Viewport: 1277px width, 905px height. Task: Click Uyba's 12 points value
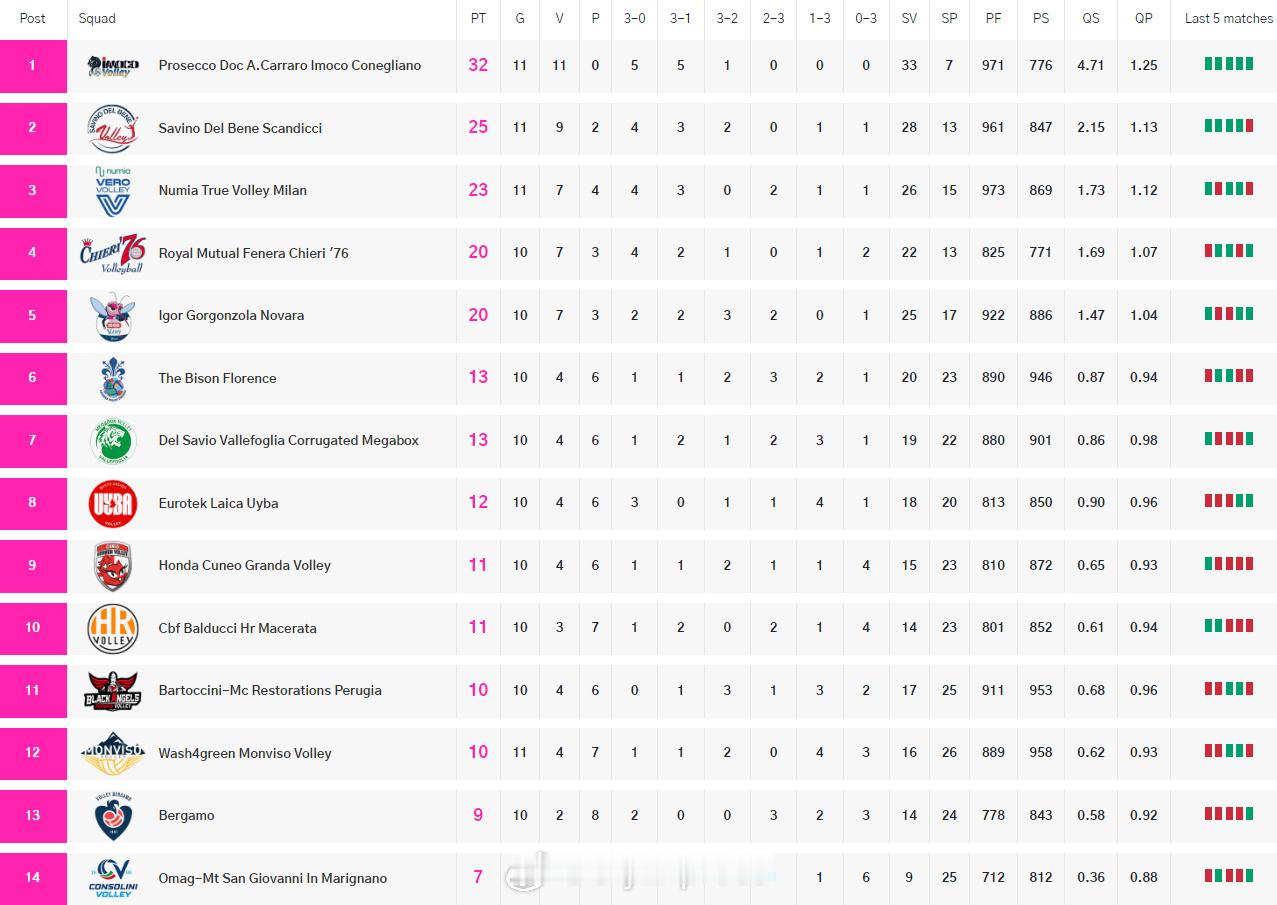pos(479,502)
